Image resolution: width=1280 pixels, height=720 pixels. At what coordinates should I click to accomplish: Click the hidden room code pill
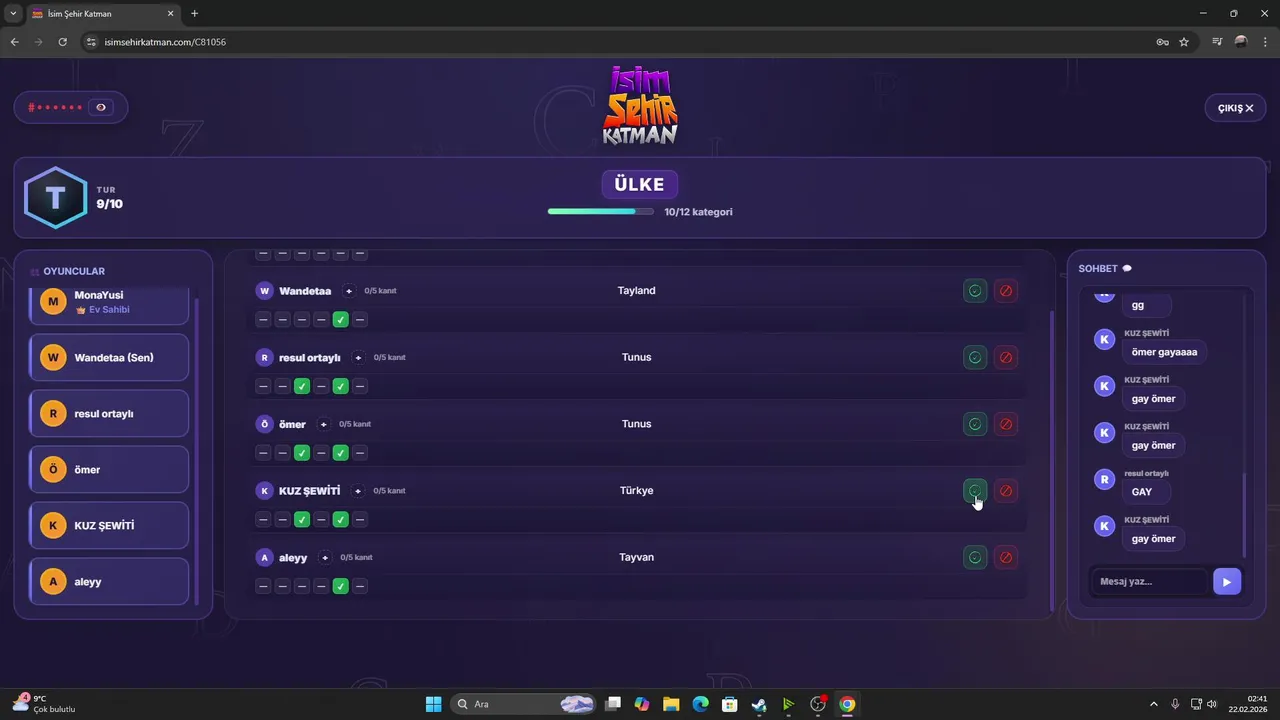71,107
